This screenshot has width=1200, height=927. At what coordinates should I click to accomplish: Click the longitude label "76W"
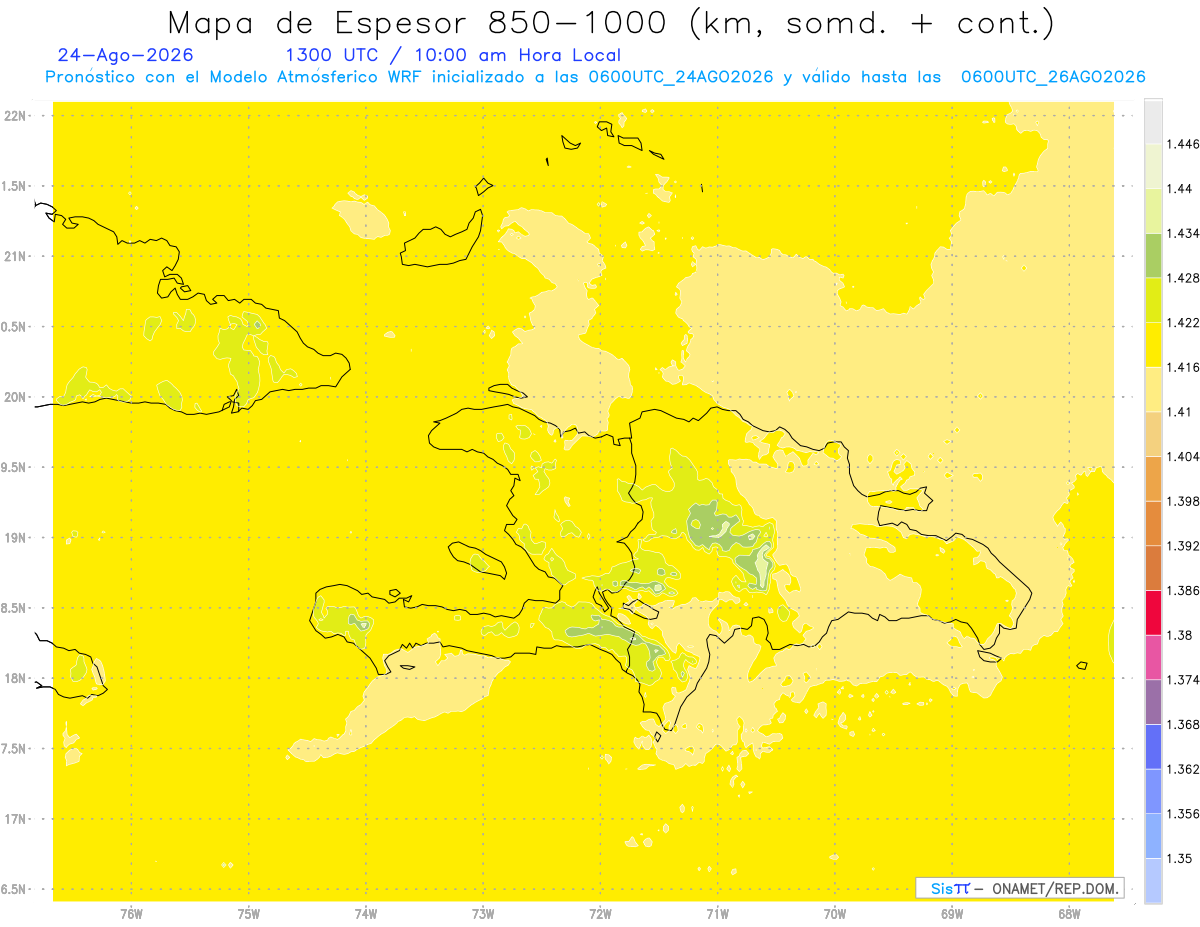[x=131, y=913]
